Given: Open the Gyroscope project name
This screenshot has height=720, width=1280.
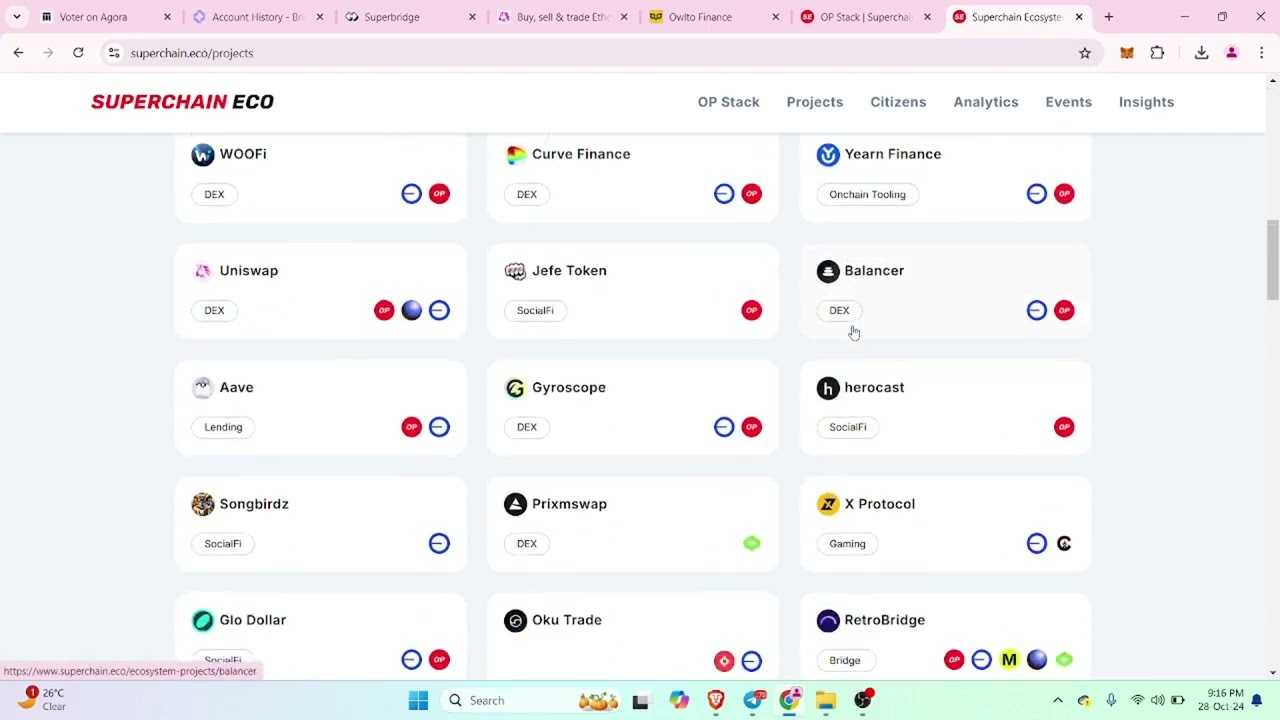Looking at the screenshot, I should [x=569, y=388].
